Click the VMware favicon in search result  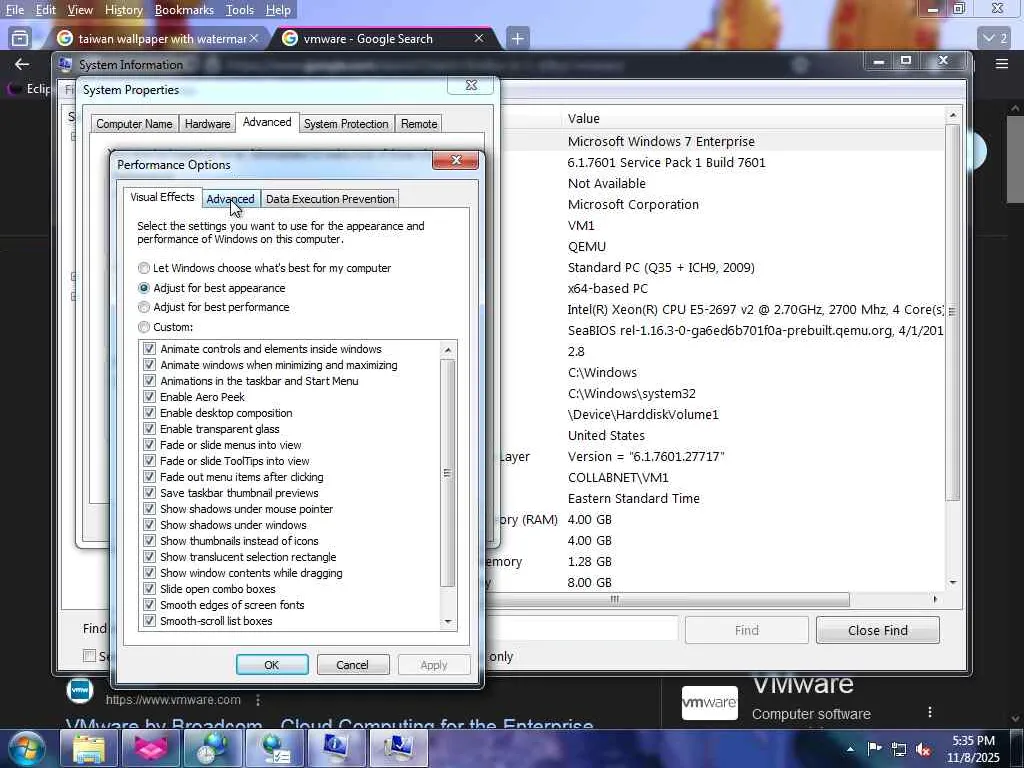point(80,690)
